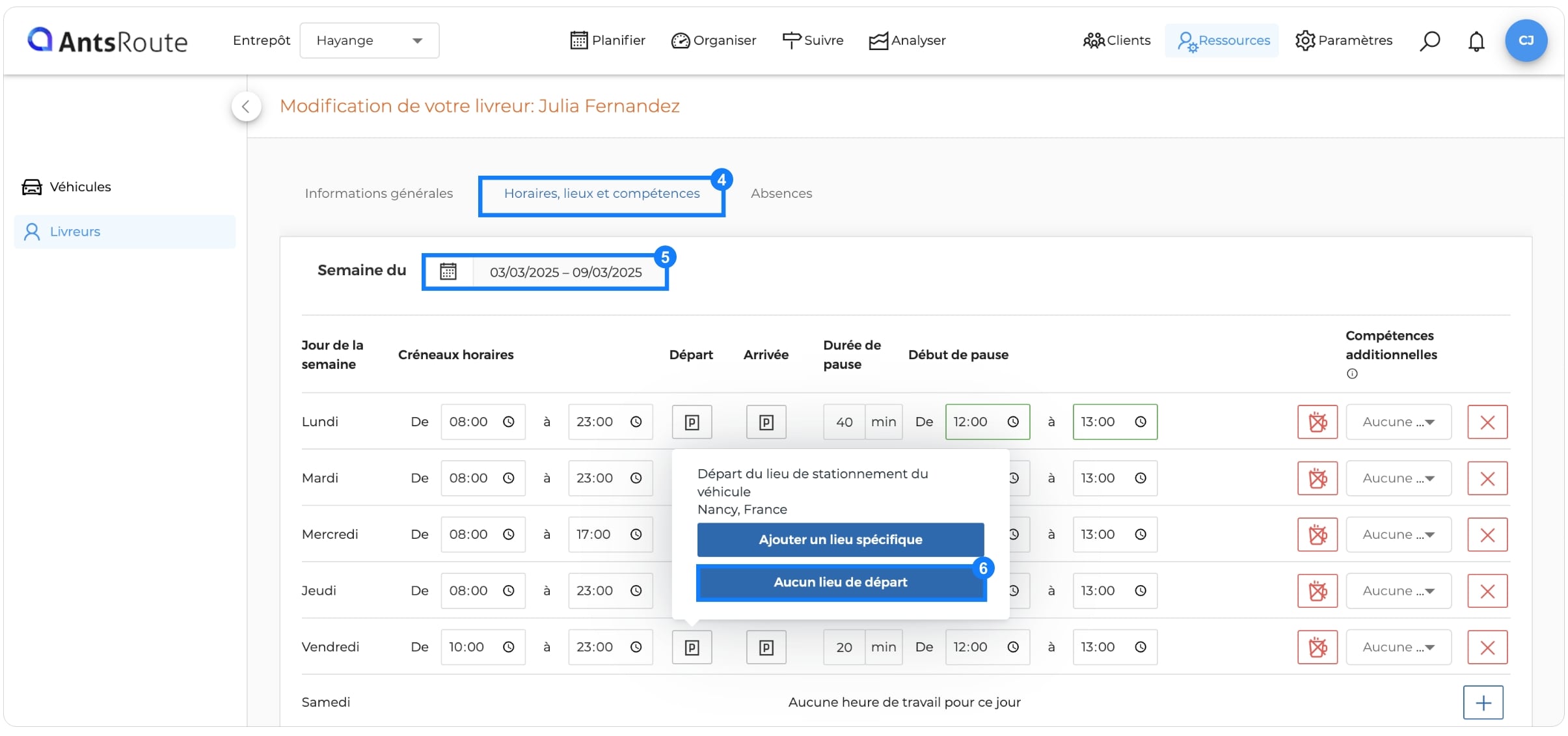Open Lundi departure parking icon
1568x736 pixels.
692,422
